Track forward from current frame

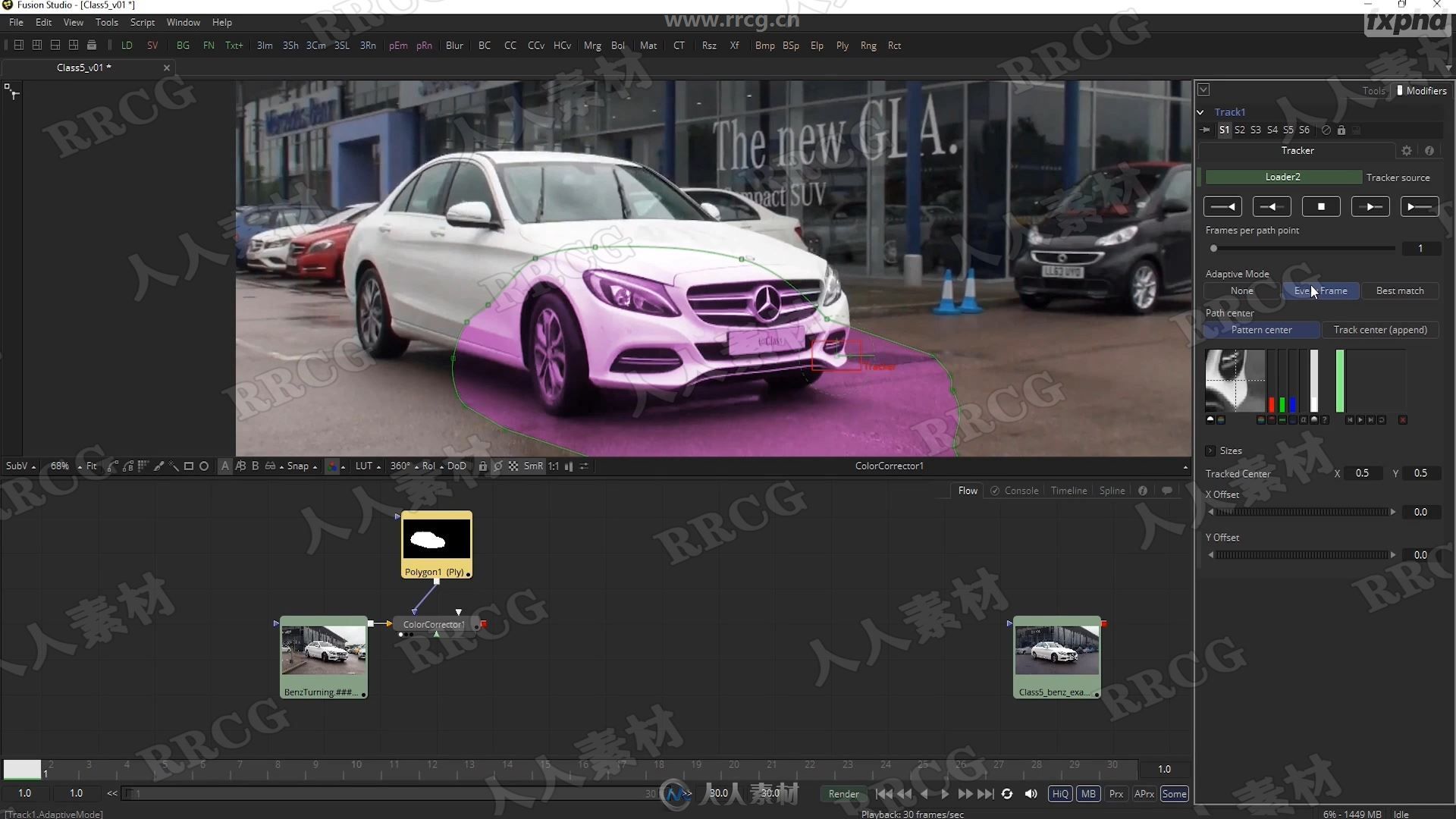click(x=1370, y=206)
